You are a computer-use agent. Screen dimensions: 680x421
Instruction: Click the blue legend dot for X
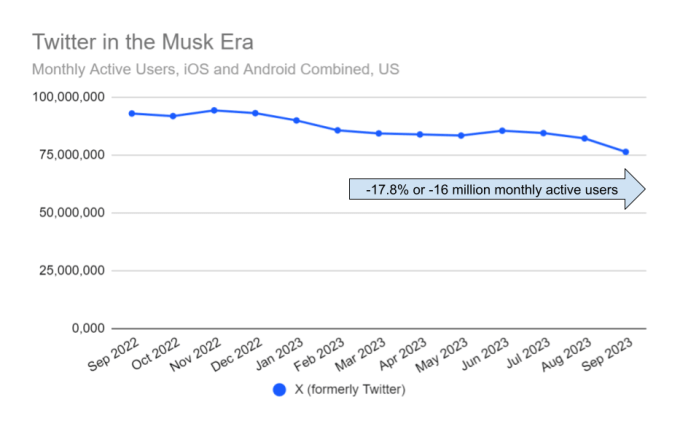click(x=280, y=391)
